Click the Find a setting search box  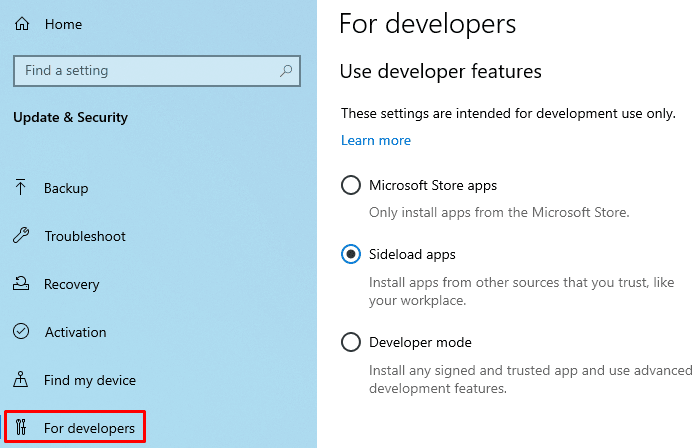click(145, 71)
